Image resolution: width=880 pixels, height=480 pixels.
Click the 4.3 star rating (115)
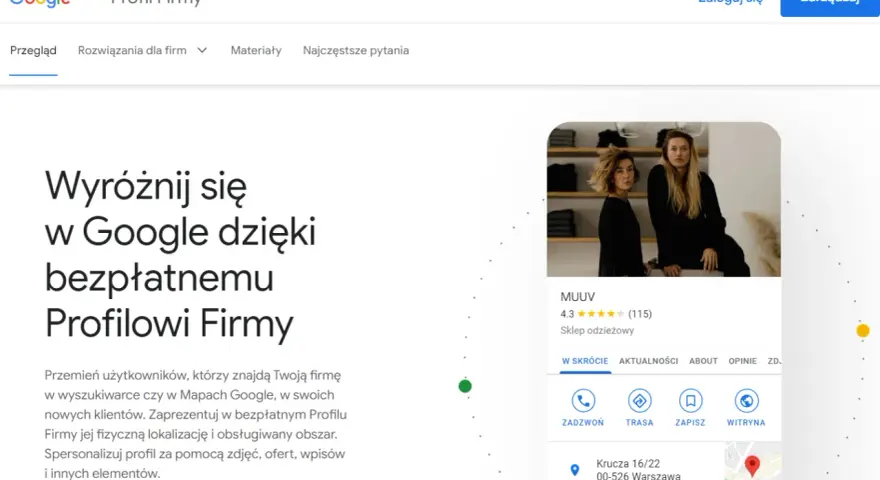pos(606,314)
